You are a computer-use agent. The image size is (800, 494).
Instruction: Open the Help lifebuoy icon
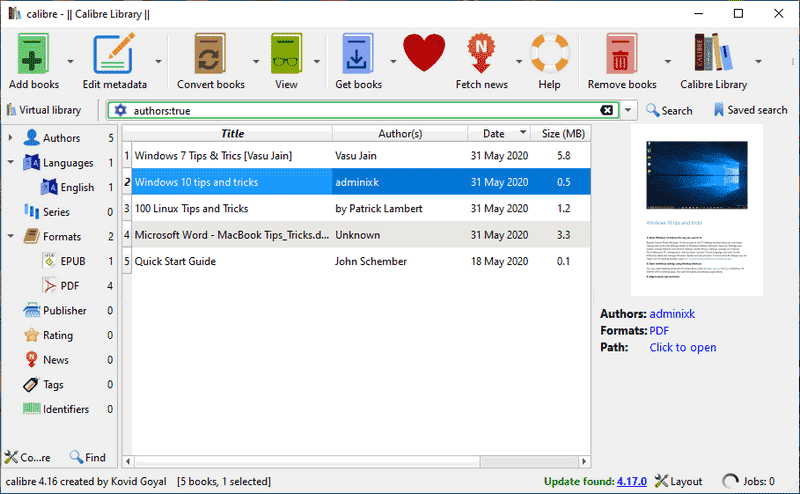pos(549,54)
